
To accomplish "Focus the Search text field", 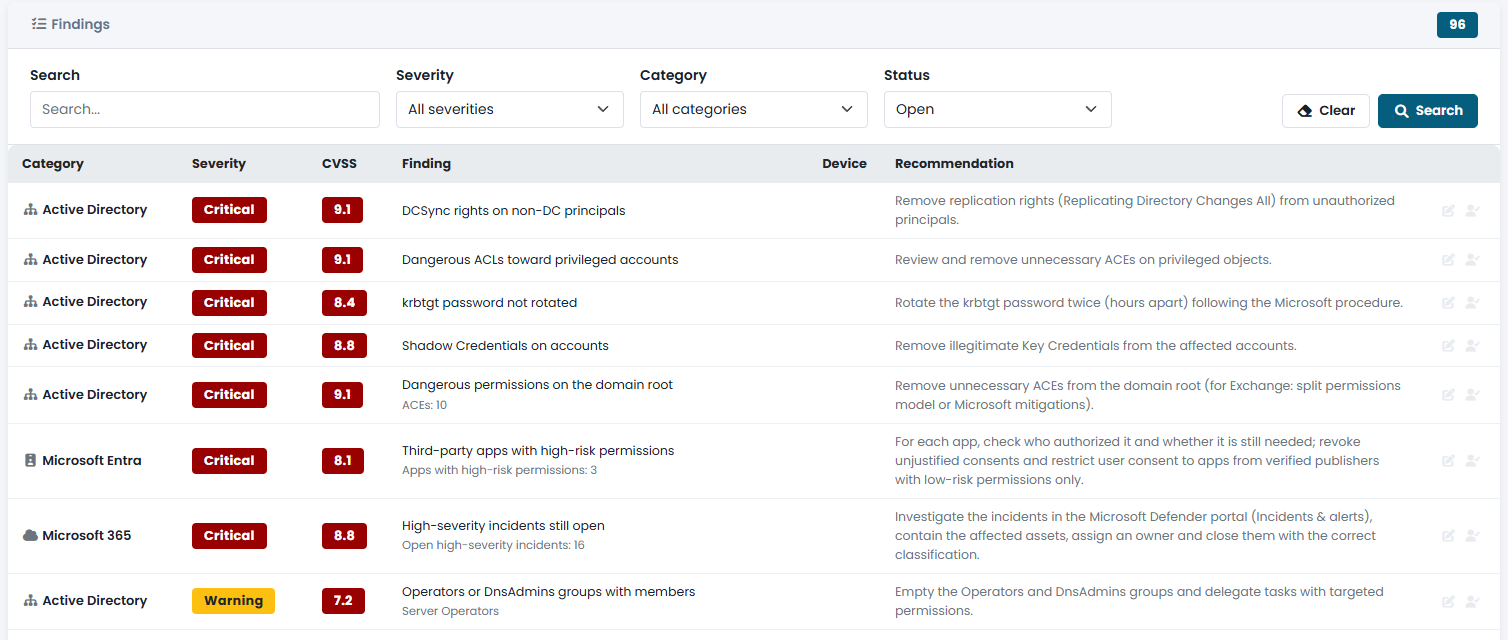I will (x=205, y=110).
